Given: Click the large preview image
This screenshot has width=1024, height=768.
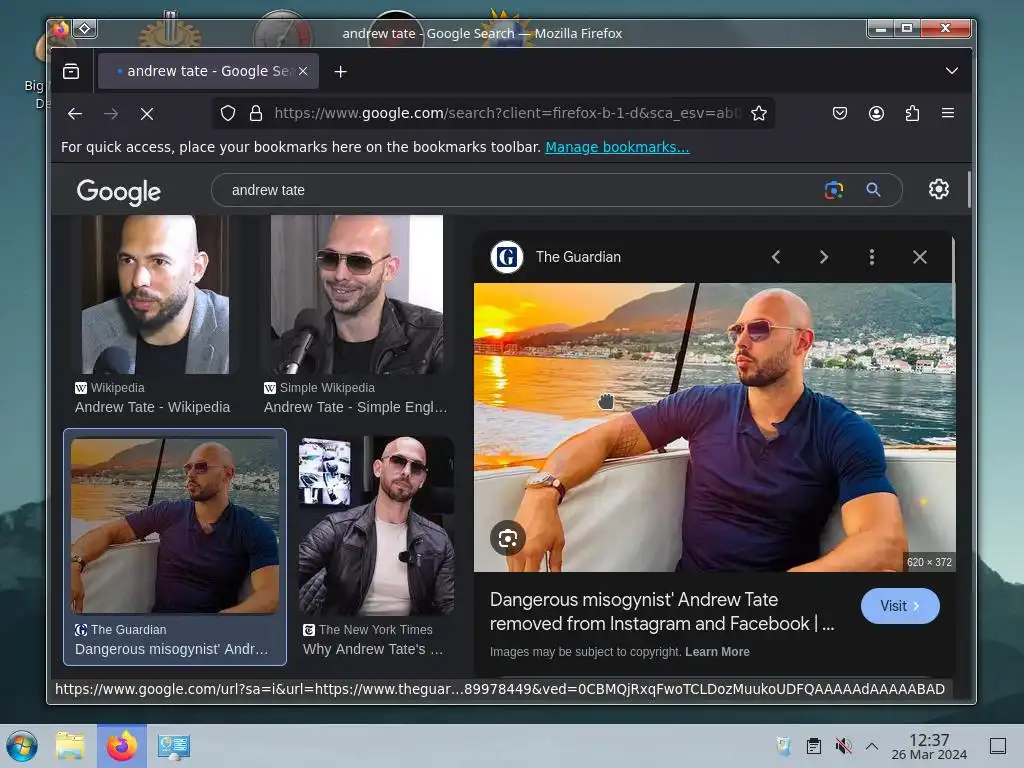Looking at the screenshot, I should (x=714, y=427).
